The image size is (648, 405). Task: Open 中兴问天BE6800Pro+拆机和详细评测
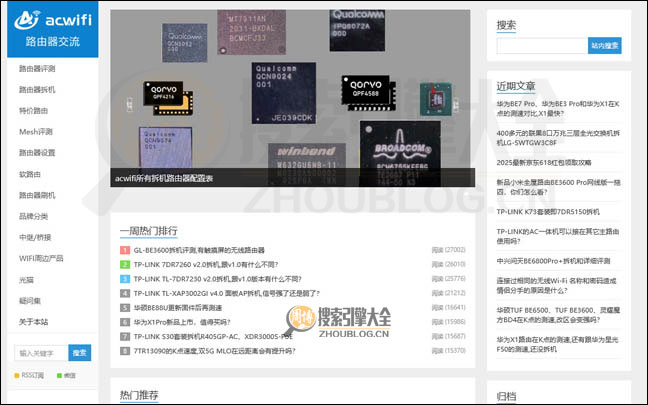pos(553,261)
